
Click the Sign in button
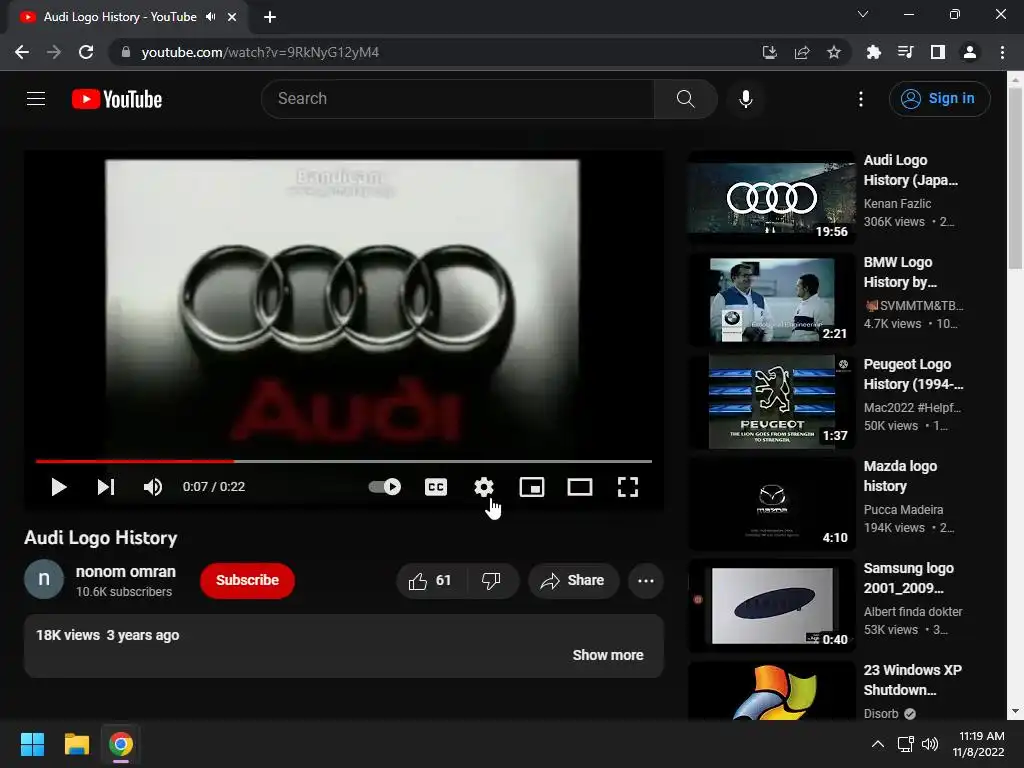point(939,99)
